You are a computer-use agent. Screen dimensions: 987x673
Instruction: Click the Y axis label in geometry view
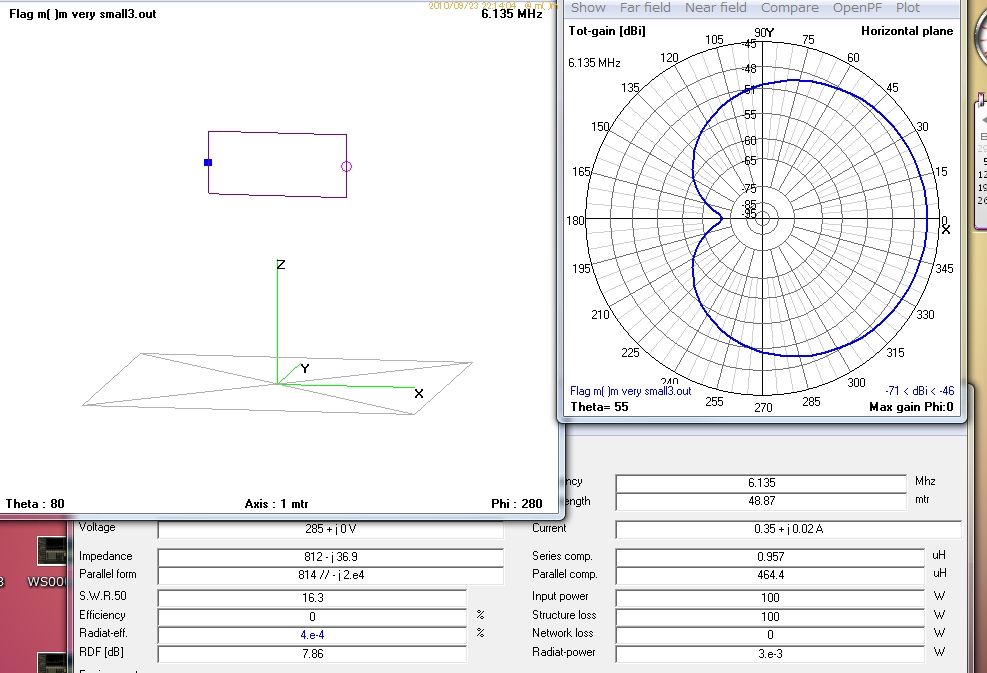tap(305, 368)
